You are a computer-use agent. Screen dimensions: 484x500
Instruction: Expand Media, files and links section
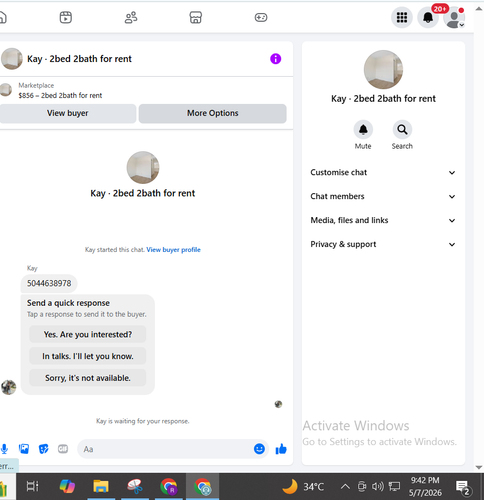click(383, 220)
